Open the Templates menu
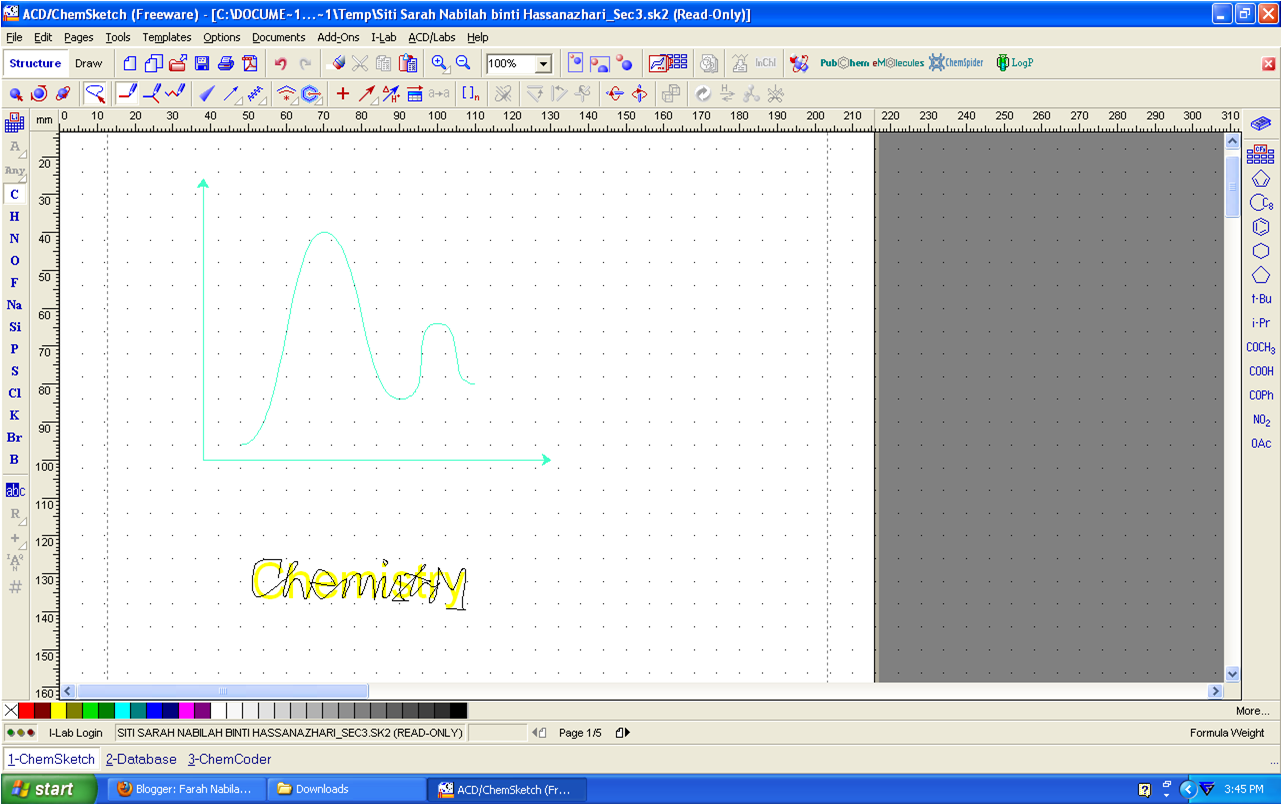 pyautogui.click(x=166, y=37)
